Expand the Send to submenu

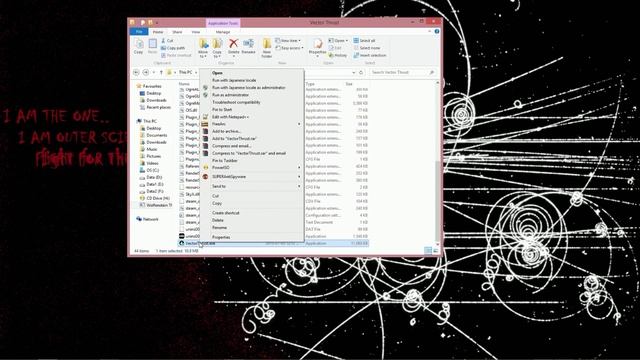point(252,186)
